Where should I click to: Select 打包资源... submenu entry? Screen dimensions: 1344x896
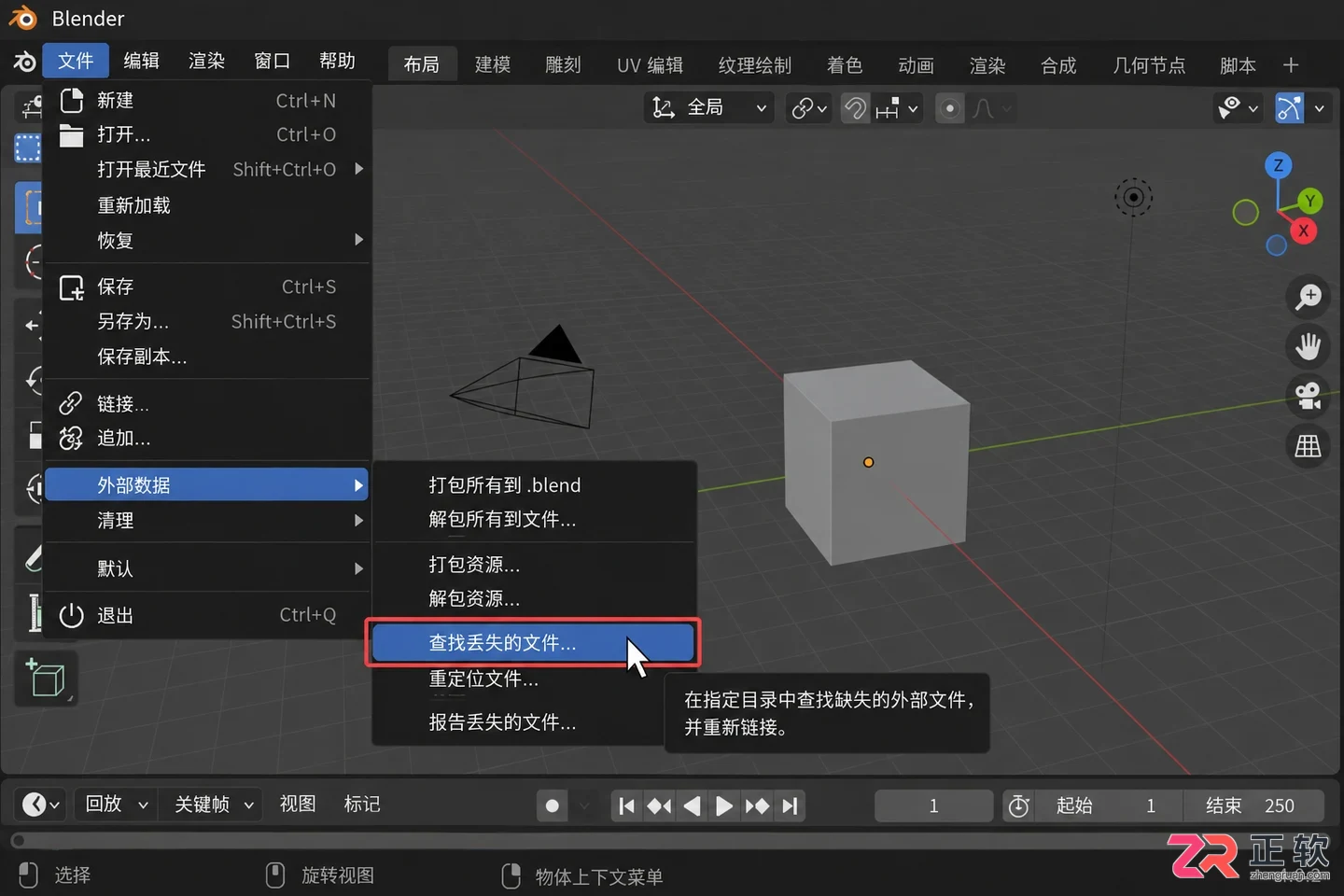click(534, 564)
